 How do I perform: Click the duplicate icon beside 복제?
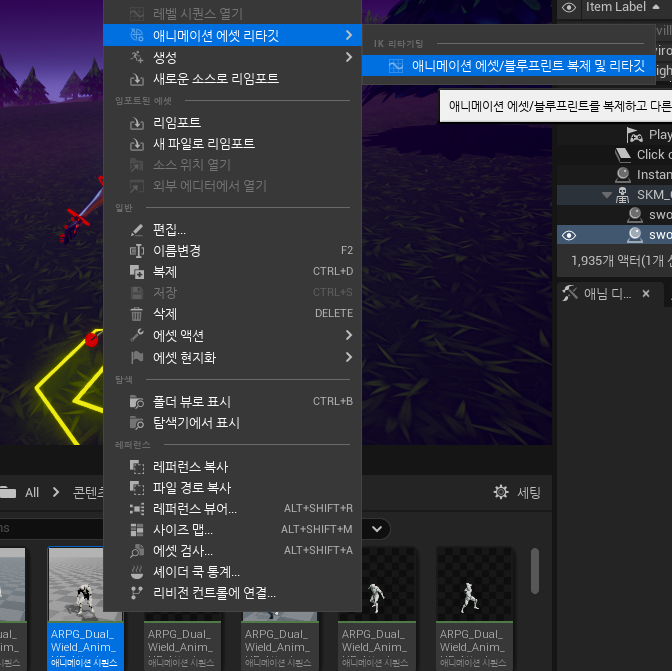[137, 272]
